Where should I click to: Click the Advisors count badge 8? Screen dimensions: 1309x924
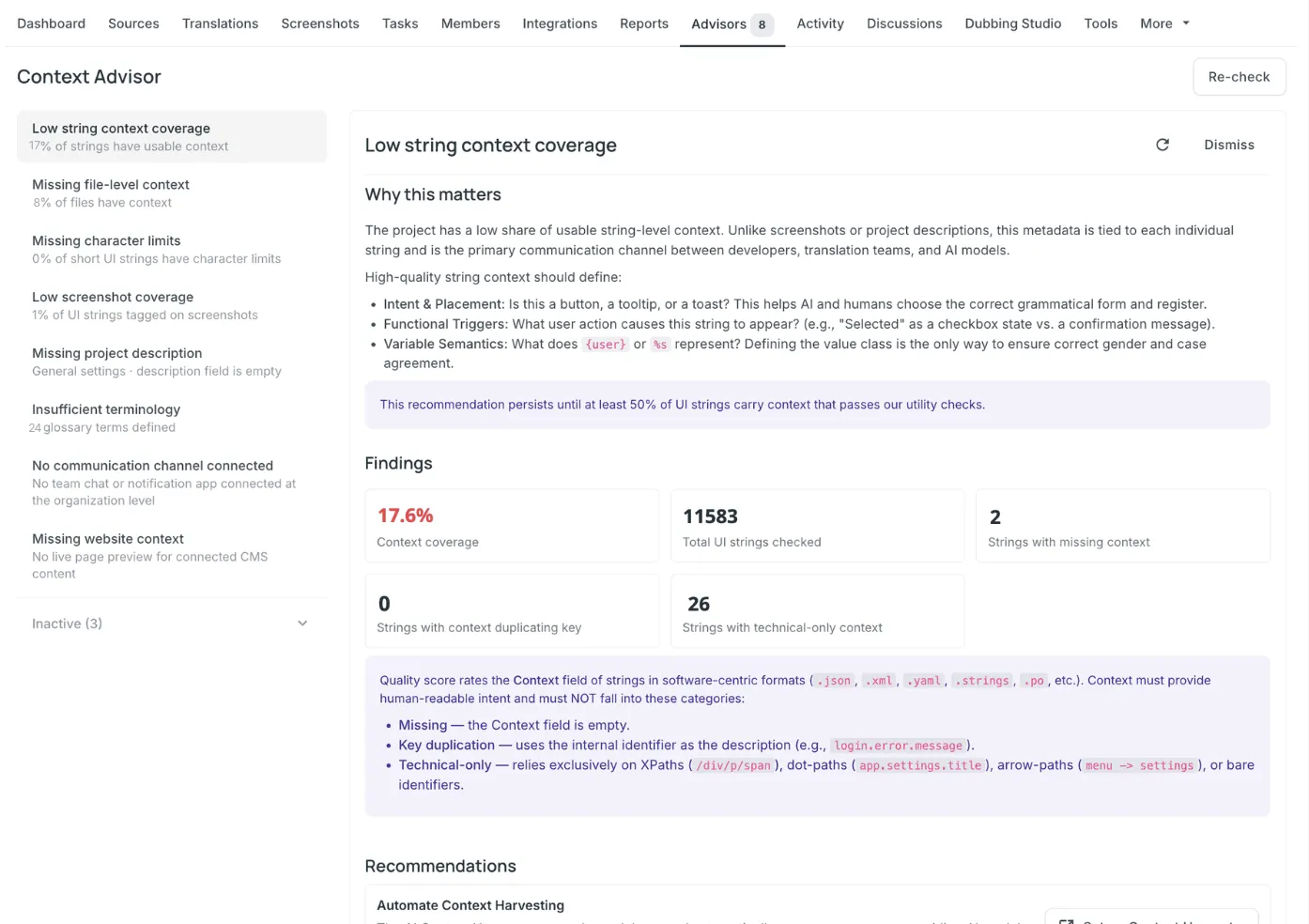pyautogui.click(x=762, y=24)
